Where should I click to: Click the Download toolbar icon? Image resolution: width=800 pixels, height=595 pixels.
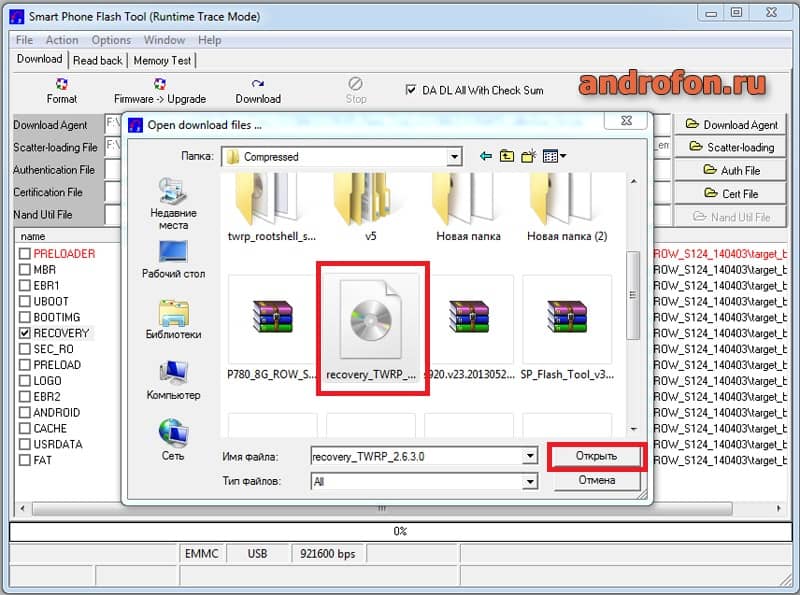[258, 84]
